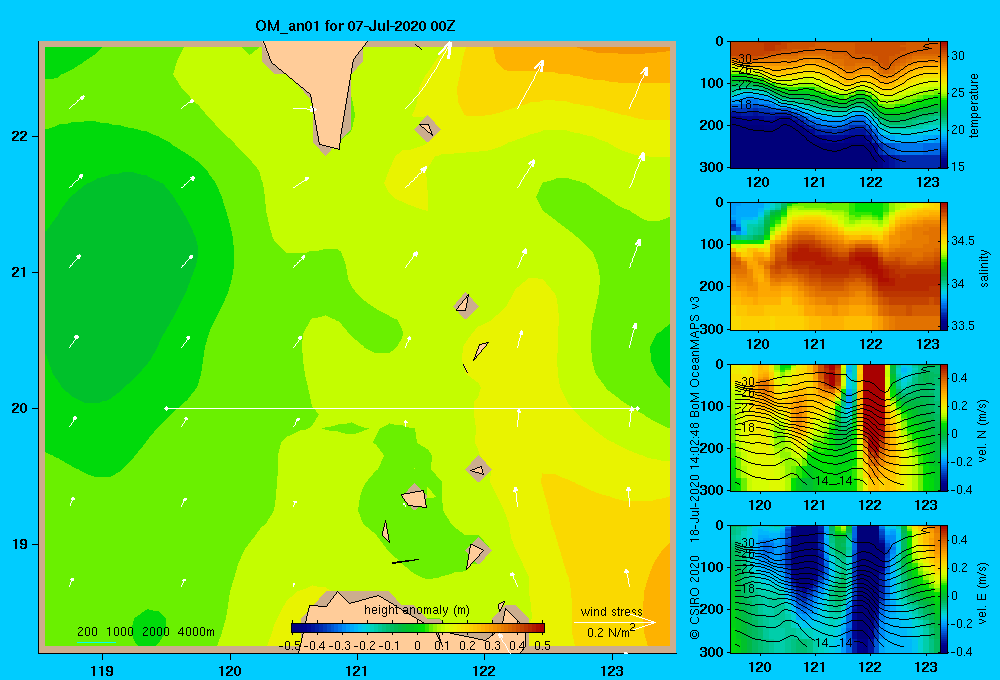Click the white section transect line at latitude 20
This screenshot has width=1000, height=680.
point(402,408)
